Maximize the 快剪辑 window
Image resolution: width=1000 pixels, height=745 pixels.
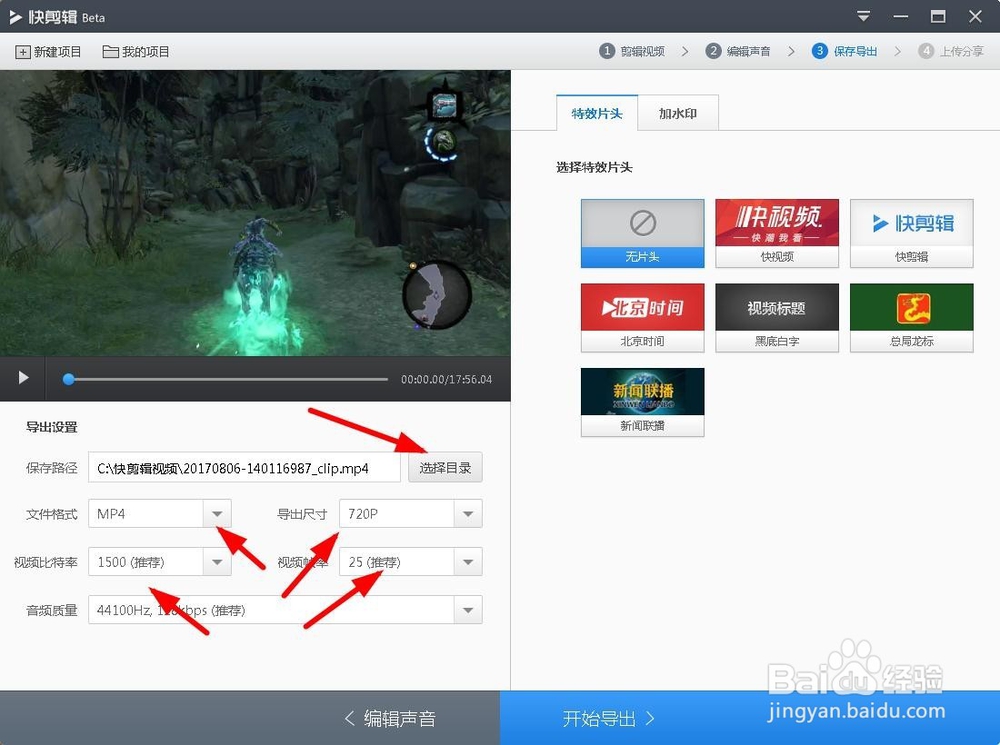[938, 16]
